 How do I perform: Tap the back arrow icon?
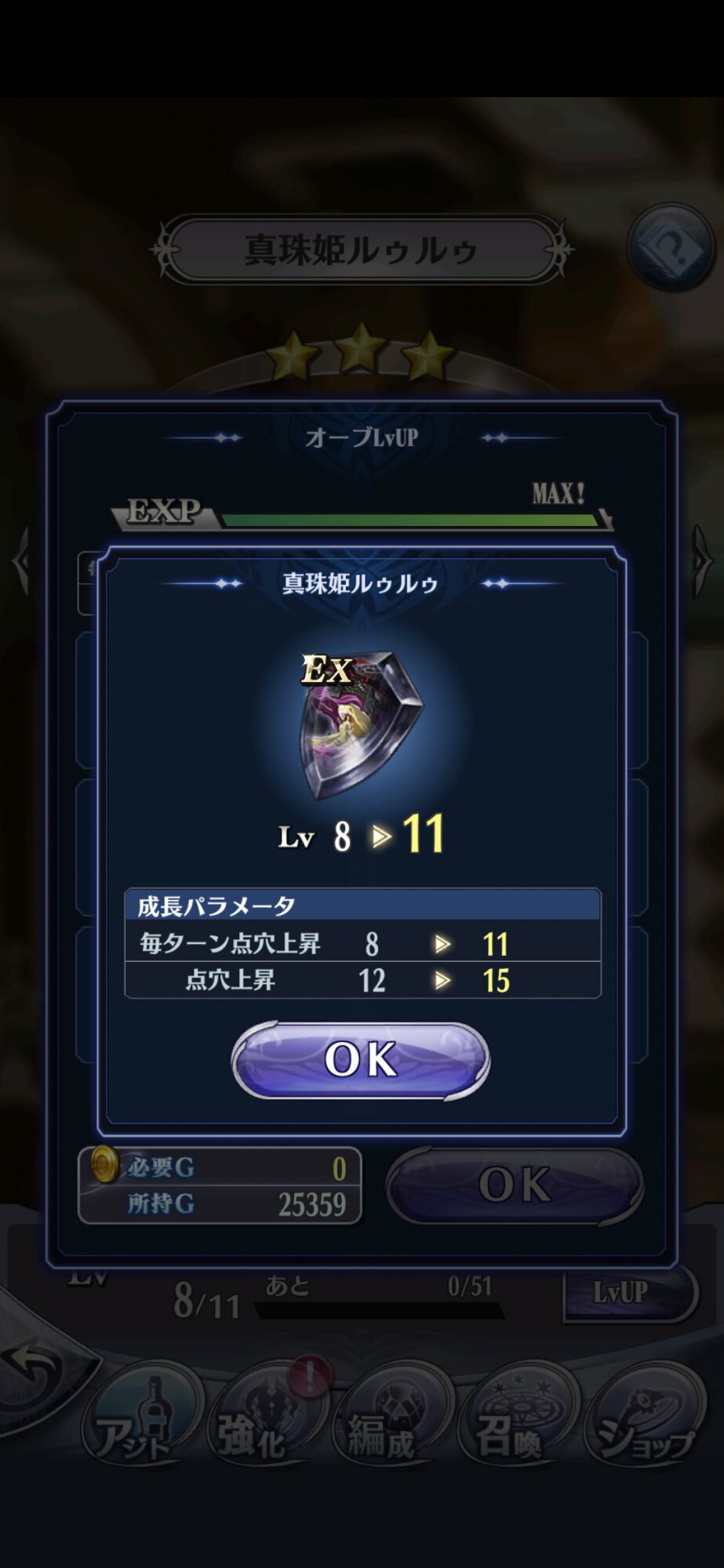pos(34,1369)
